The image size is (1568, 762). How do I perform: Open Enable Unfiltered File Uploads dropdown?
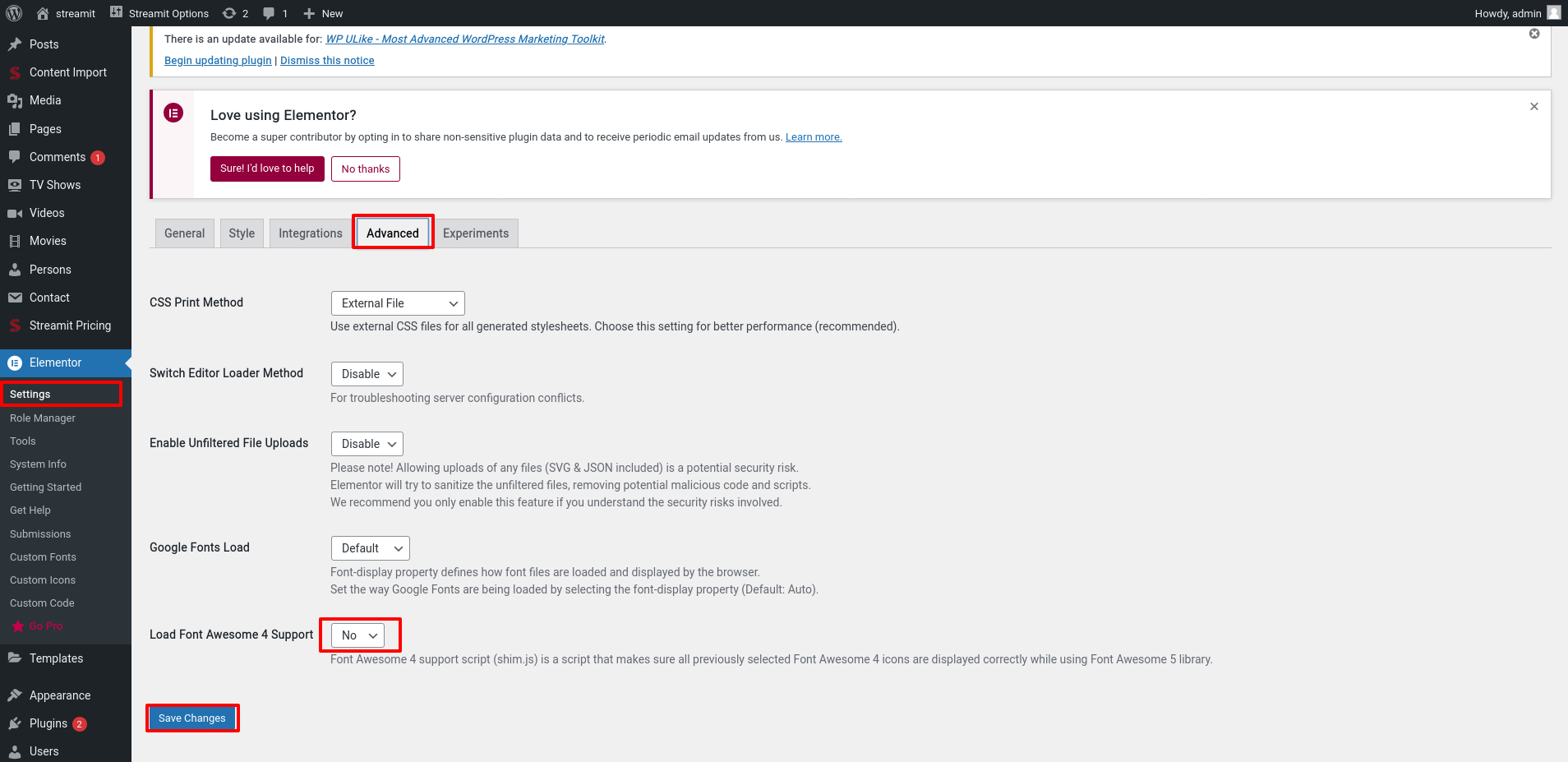367,444
